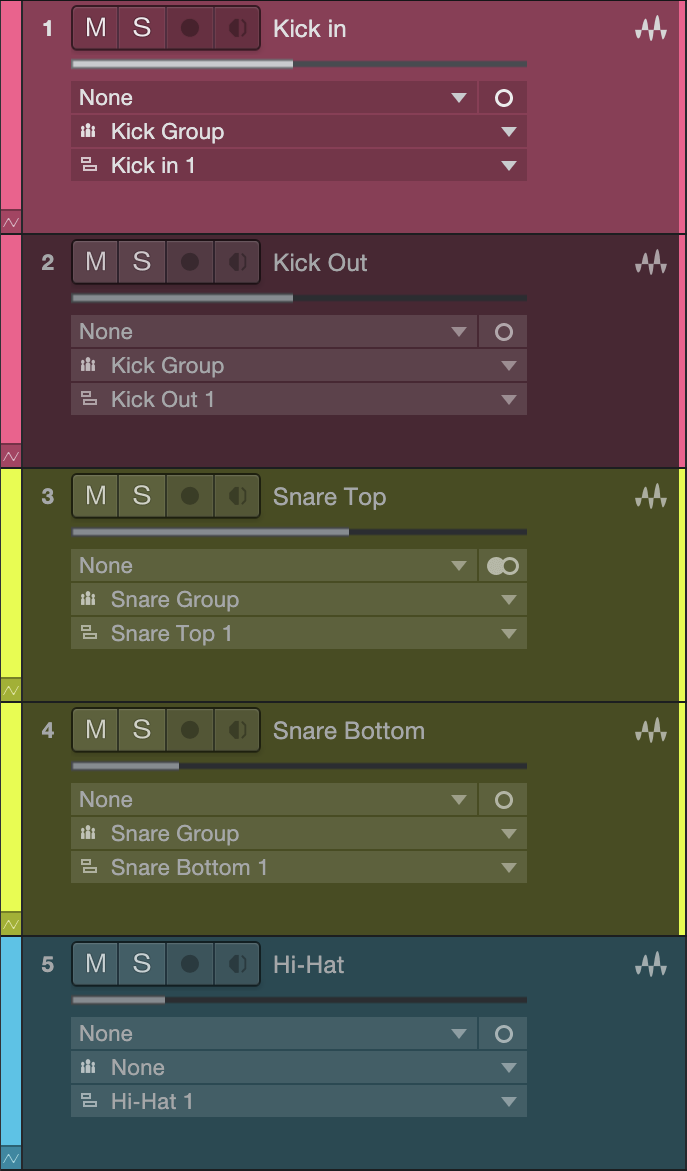Click the Hi-Hat track volume slider
687x1171 pixels.
coord(299,999)
